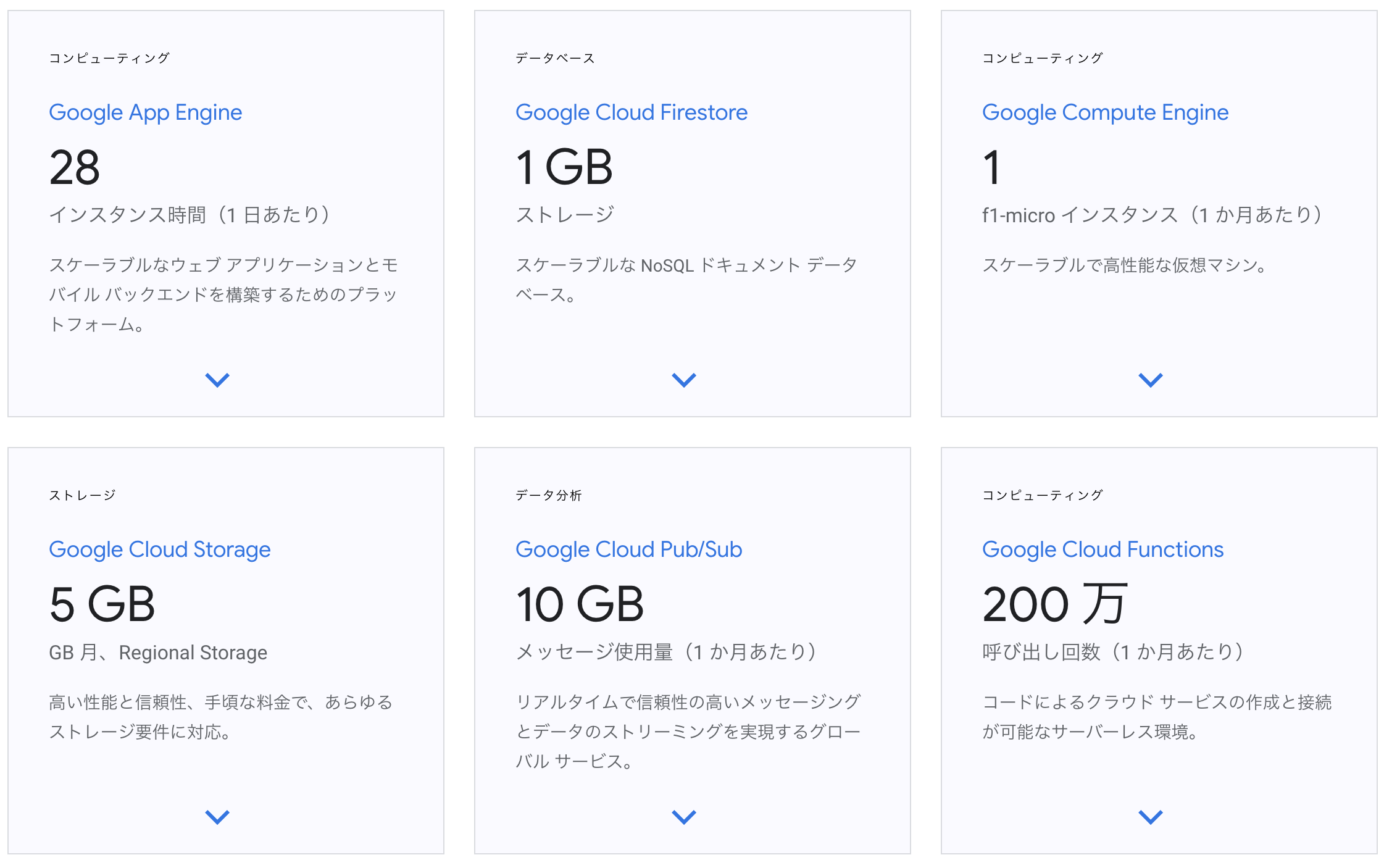
Task: Click the '1 GB' Firestore storage value
Action: (564, 167)
